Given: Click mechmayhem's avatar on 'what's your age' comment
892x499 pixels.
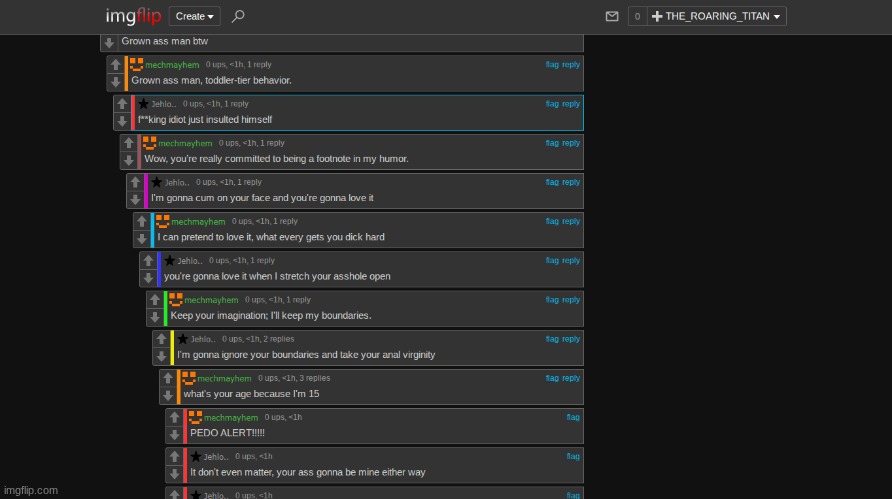Looking at the screenshot, I should coord(188,378).
